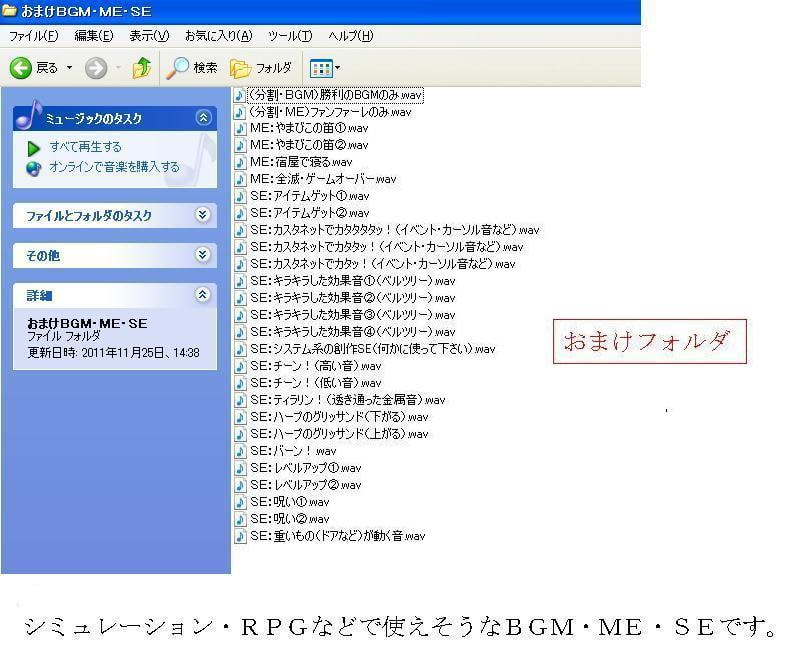The image size is (801, 655).
Task: Select icon of SE：アイテムゲット②.wav
Action: point(239,213)
